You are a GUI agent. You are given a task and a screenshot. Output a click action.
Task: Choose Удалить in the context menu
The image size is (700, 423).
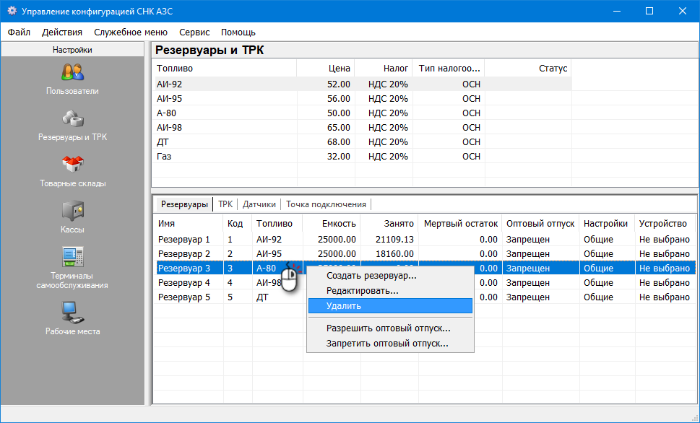330,306
